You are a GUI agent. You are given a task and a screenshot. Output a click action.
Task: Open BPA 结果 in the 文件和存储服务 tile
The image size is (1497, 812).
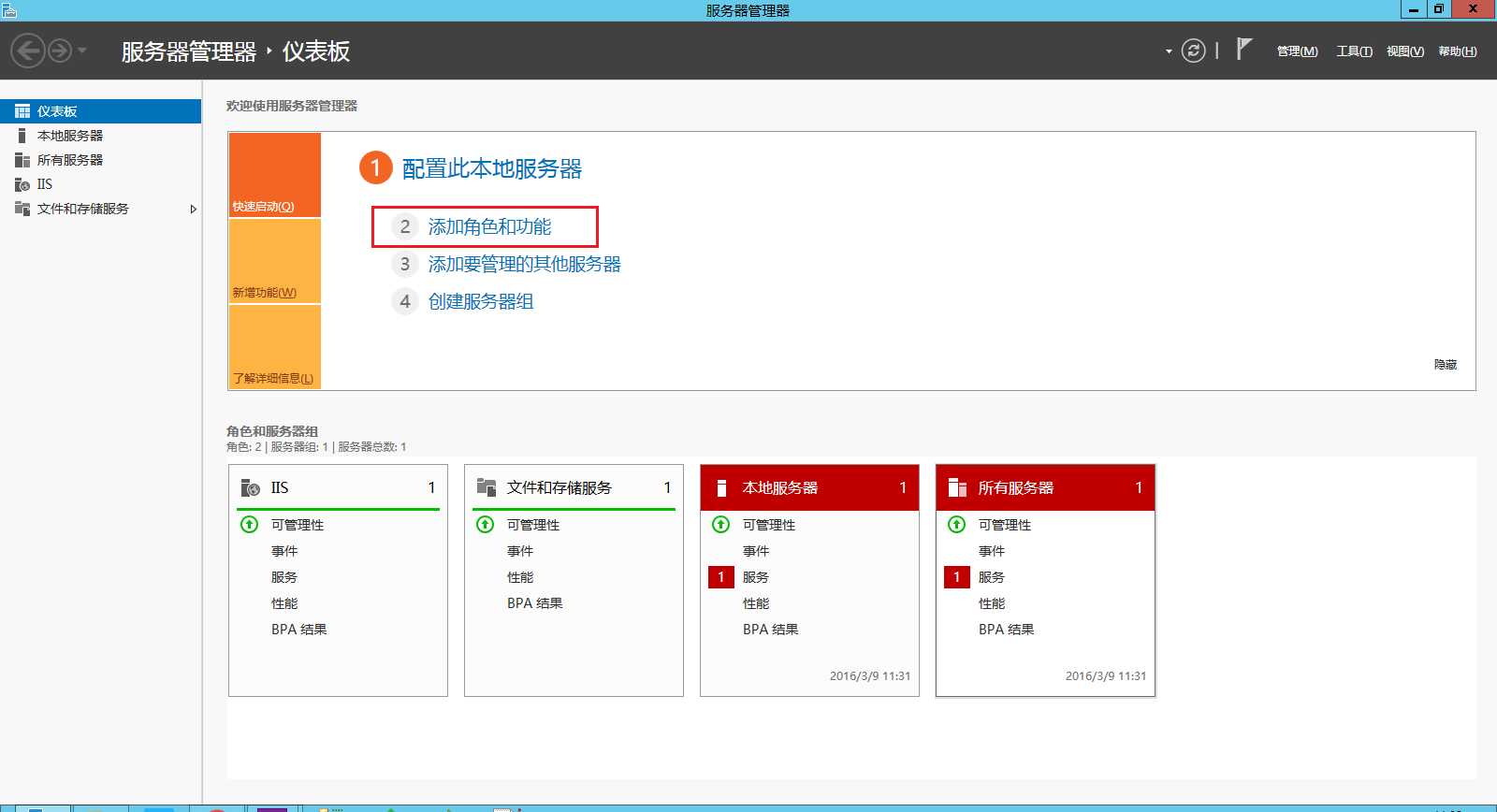point(535,603)
